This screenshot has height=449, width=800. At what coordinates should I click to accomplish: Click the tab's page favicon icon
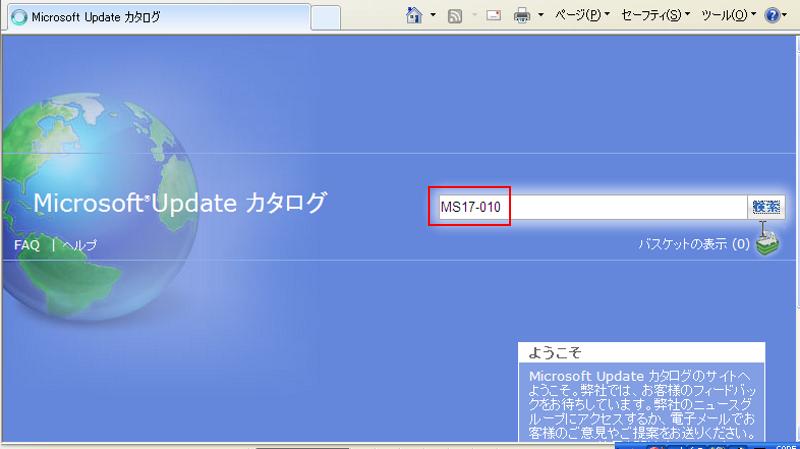pyautogui.click(x=19, y=17)
